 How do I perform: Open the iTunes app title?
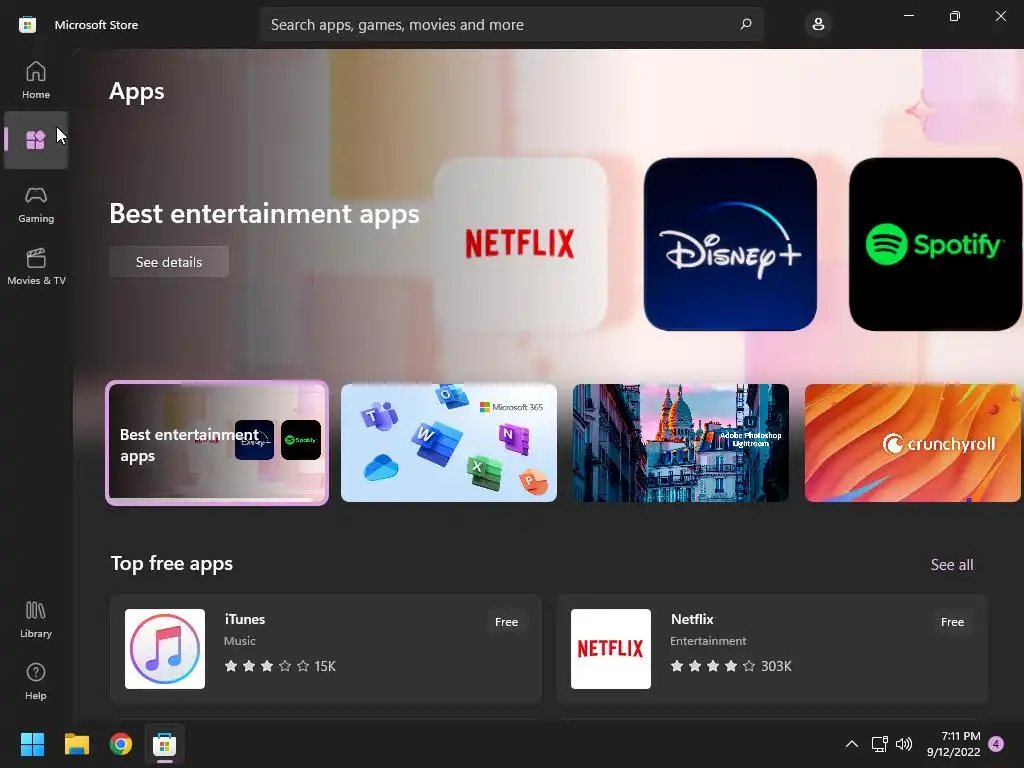coord(245,619)
